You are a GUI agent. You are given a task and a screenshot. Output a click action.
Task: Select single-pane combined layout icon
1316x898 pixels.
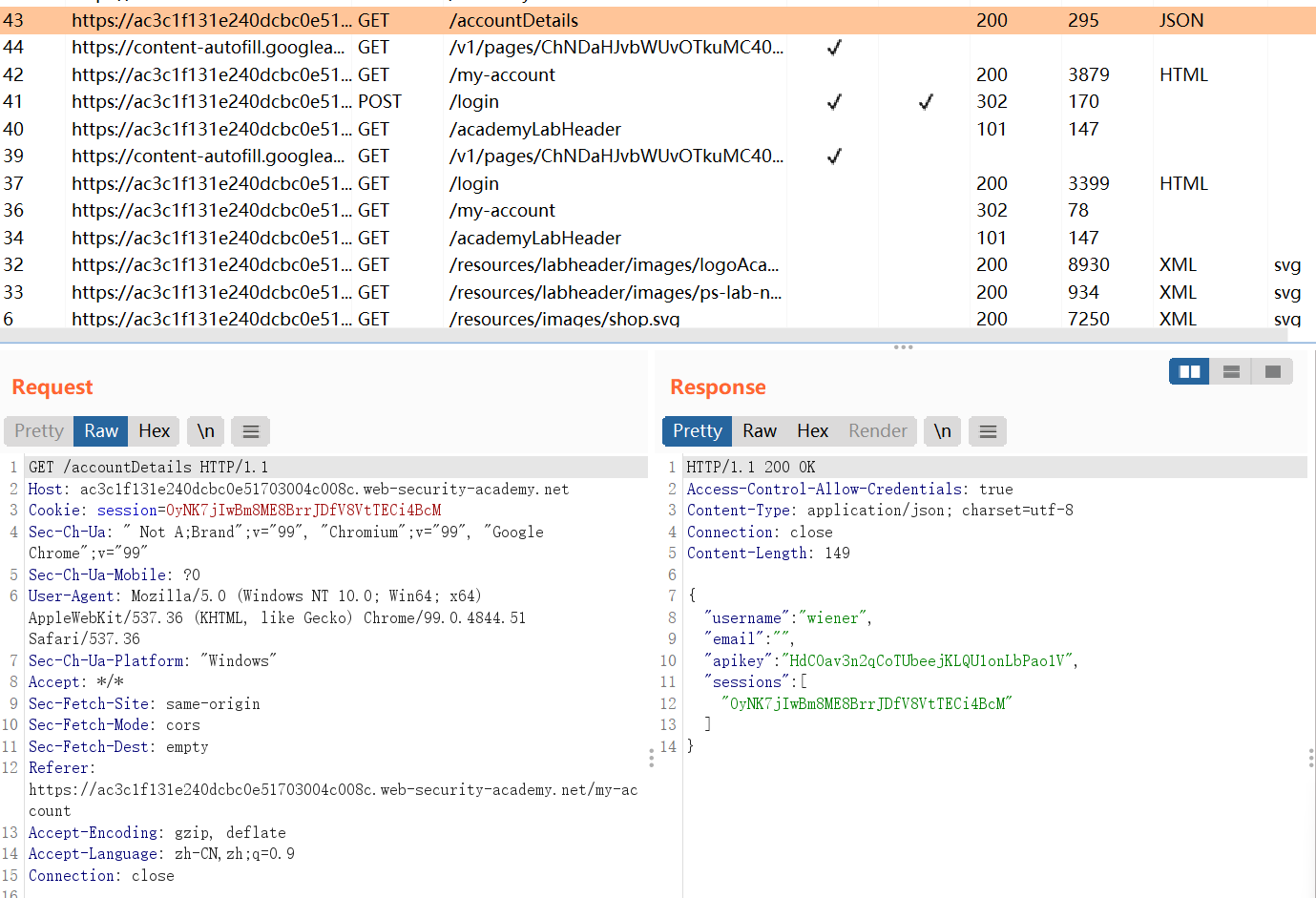pos(1272,371)
